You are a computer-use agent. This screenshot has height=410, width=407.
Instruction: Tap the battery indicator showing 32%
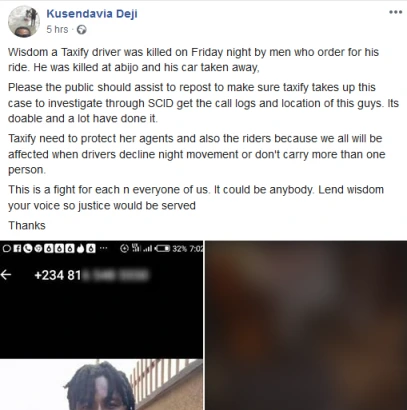point(170,248)
